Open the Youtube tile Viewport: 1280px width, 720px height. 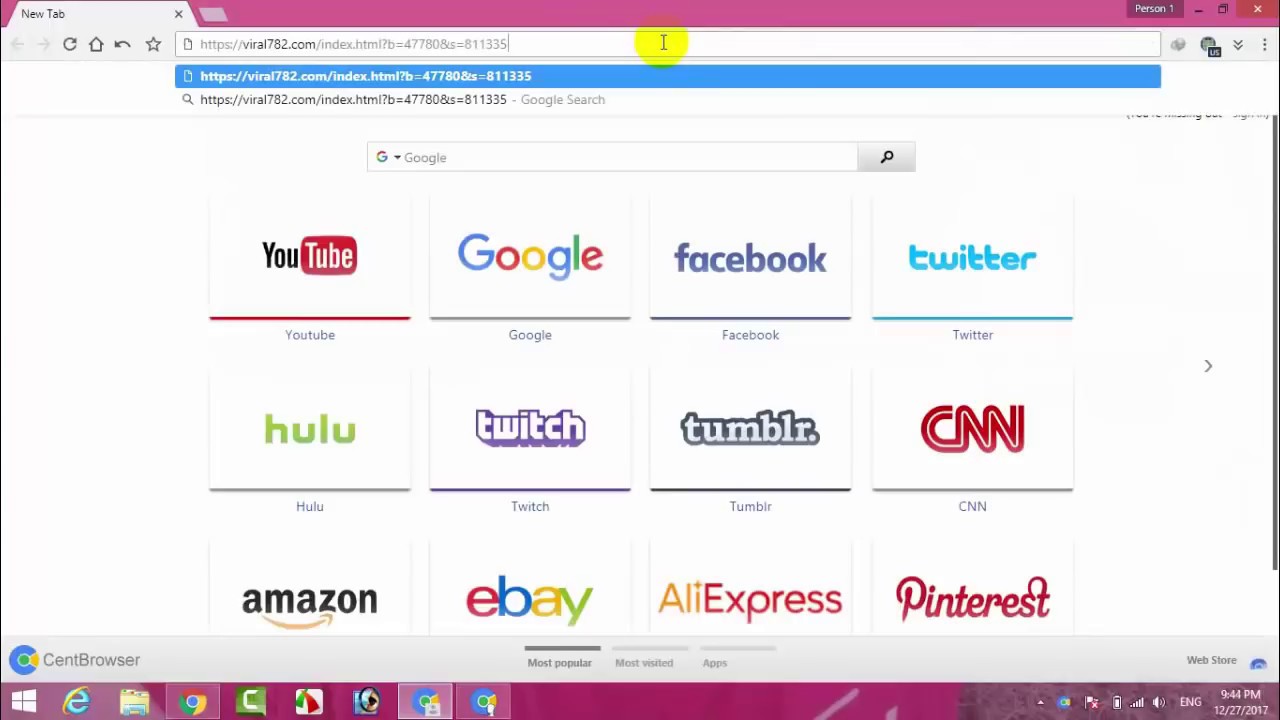[310, 258]
